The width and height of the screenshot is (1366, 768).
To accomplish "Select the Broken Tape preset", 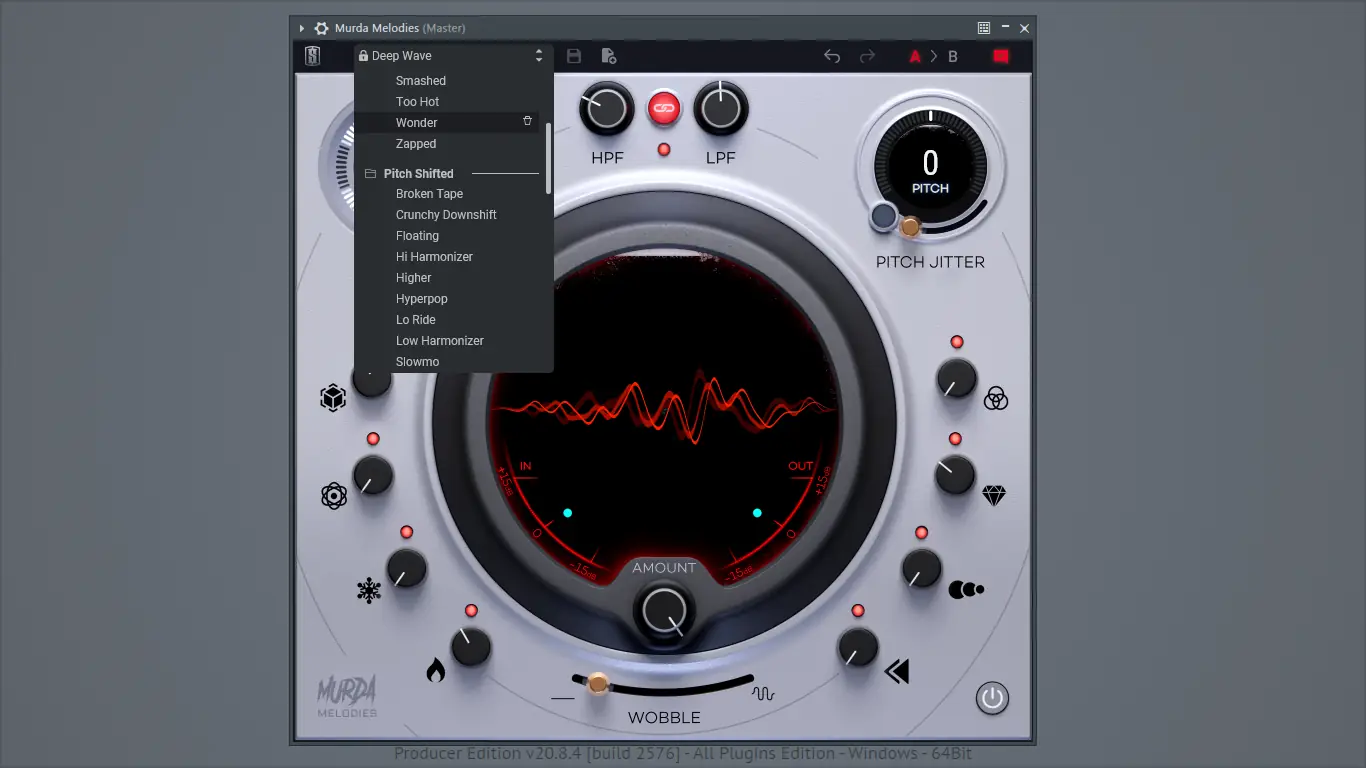I will (430, 194).
